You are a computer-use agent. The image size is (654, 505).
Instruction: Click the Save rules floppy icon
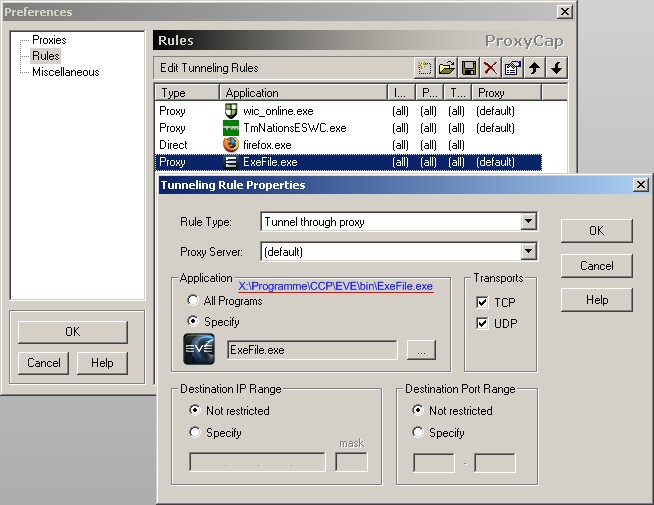click(469, 68)
